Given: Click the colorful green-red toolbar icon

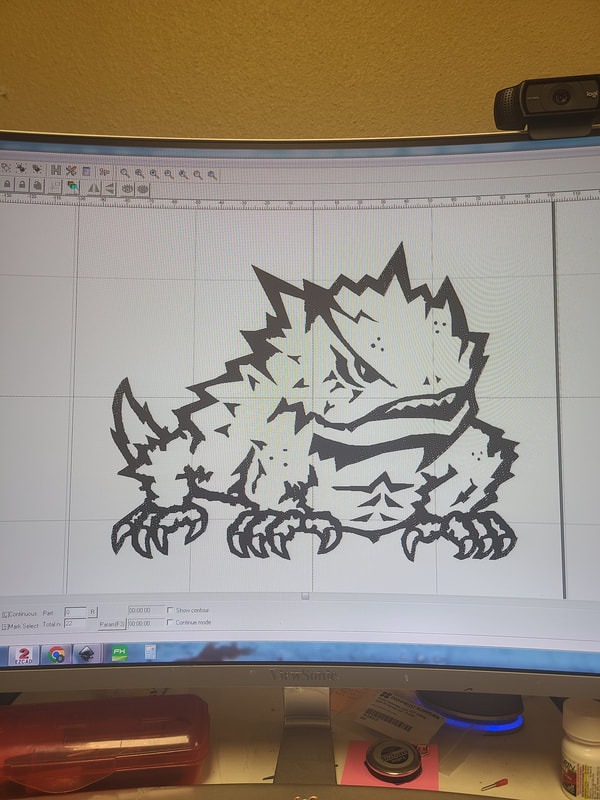Looking at the screenshot, I should click(72, 187).
